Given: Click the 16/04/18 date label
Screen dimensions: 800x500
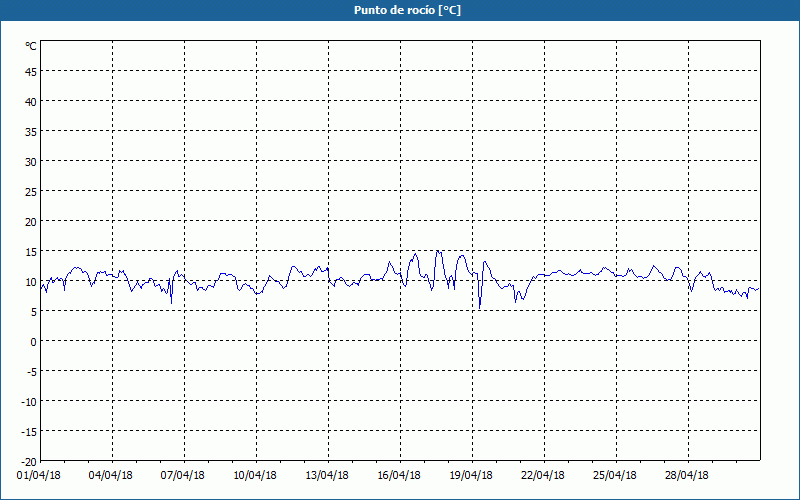Looking at the screenshot, I should pos(399,476).
